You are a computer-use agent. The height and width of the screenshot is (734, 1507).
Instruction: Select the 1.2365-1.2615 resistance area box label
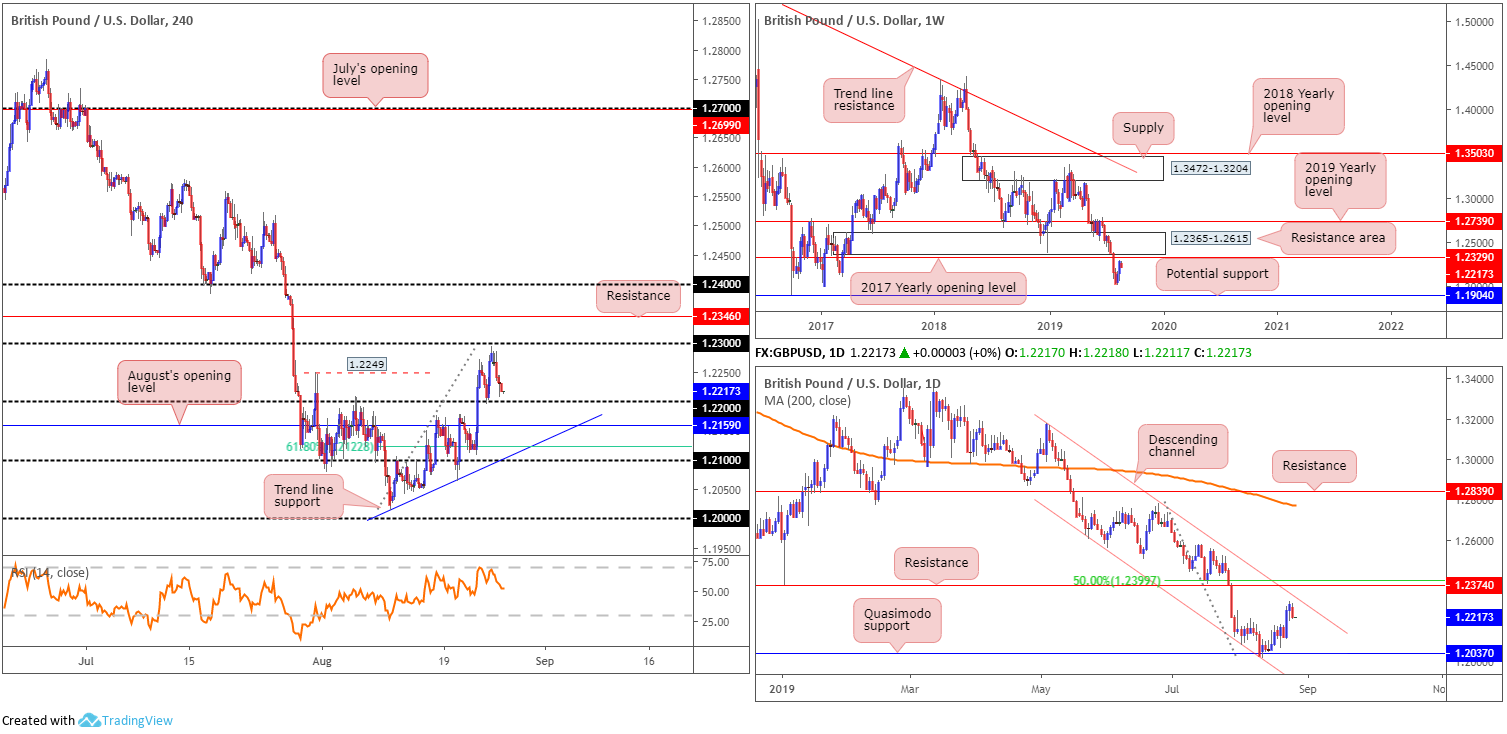(x=1212, y=237)
